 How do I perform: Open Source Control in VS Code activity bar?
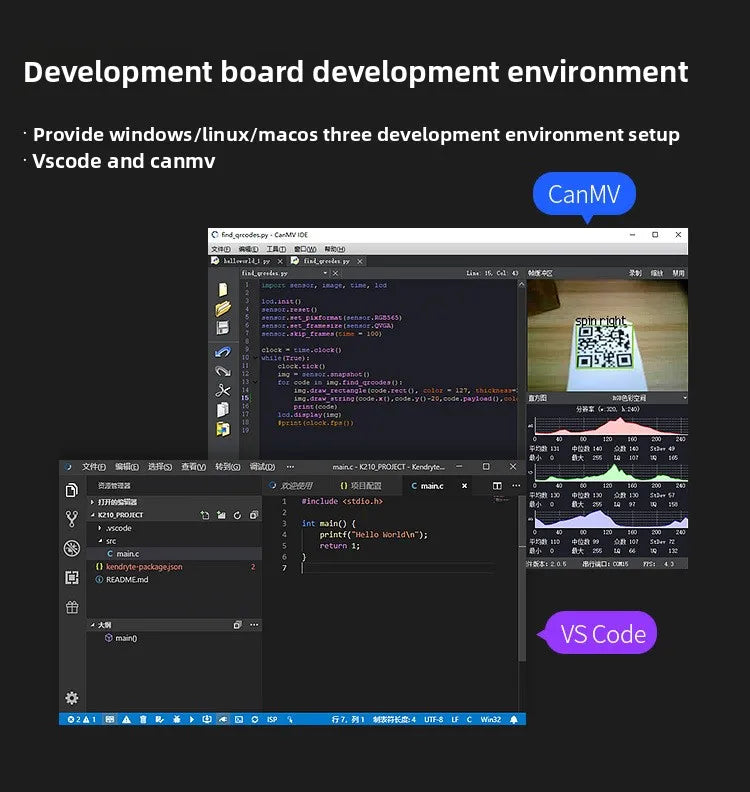tap(72, 519)
